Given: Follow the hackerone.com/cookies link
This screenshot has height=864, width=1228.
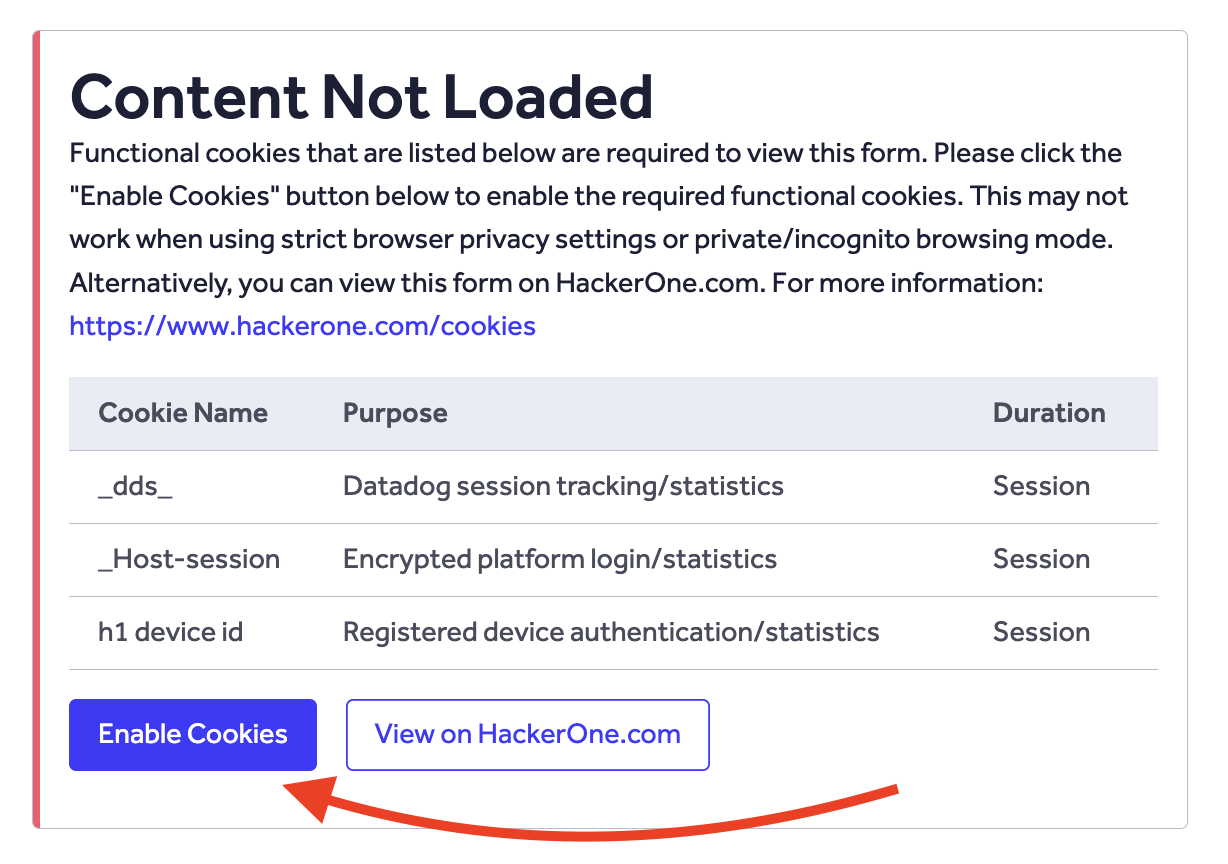Looking at the screenshot, I should 302,326.
